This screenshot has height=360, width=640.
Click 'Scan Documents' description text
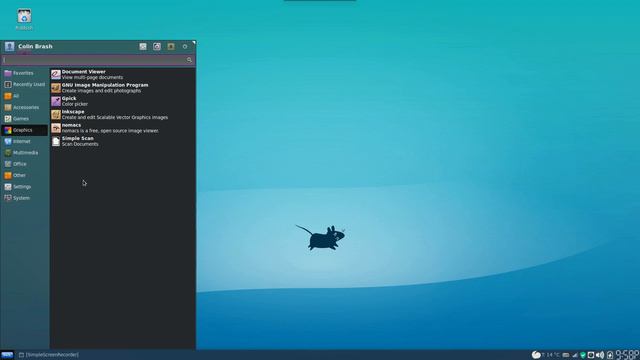80,144
